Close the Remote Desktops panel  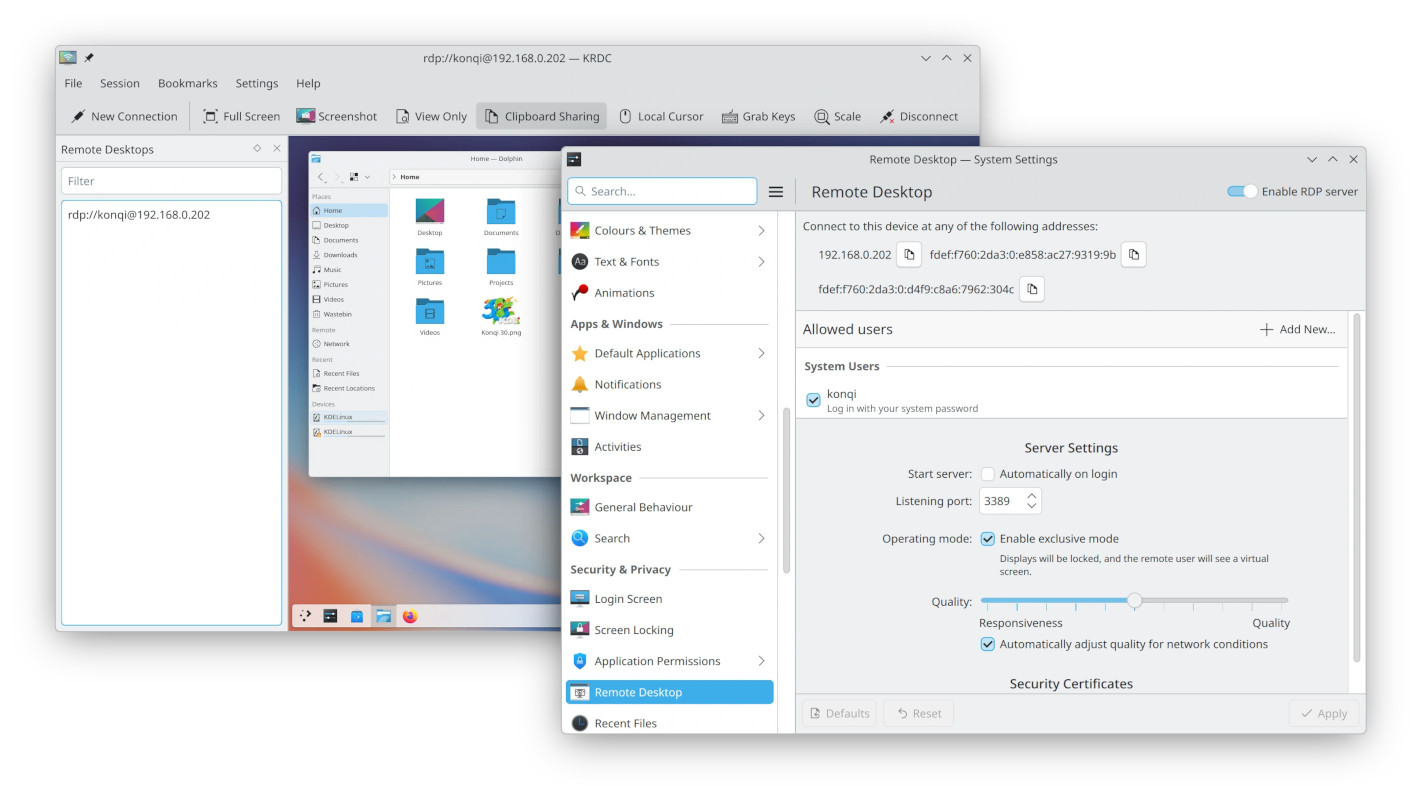coord(277,148)
